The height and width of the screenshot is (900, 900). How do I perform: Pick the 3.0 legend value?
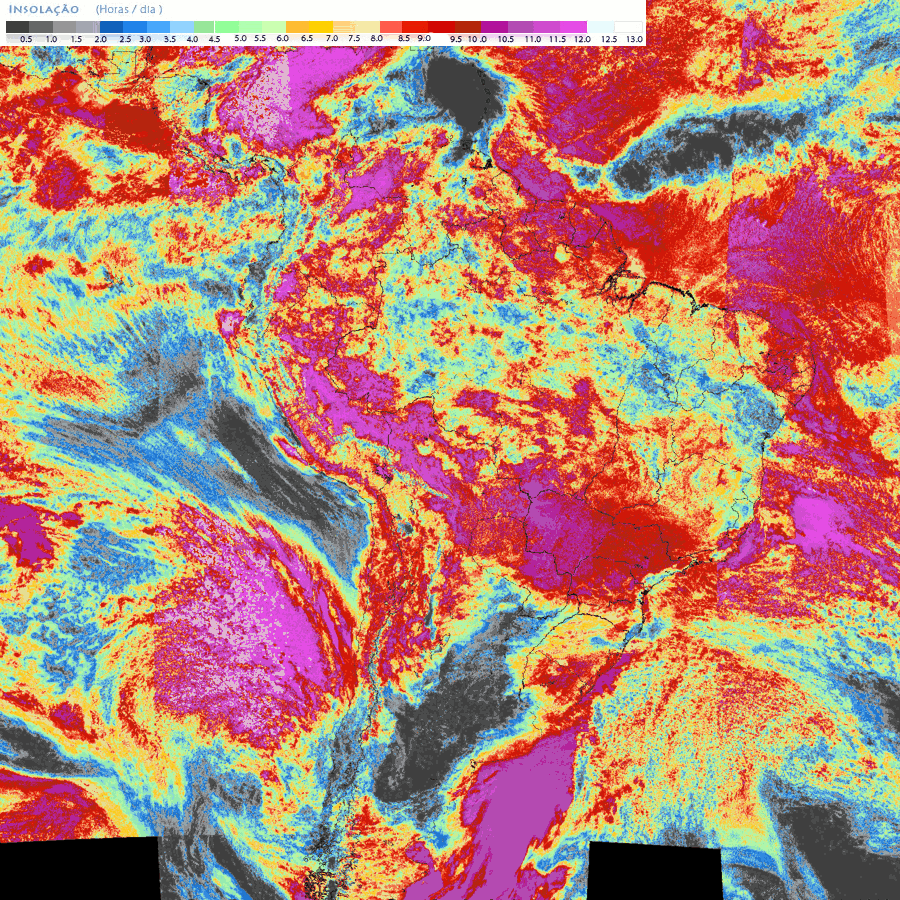click(x=145, y=39)
